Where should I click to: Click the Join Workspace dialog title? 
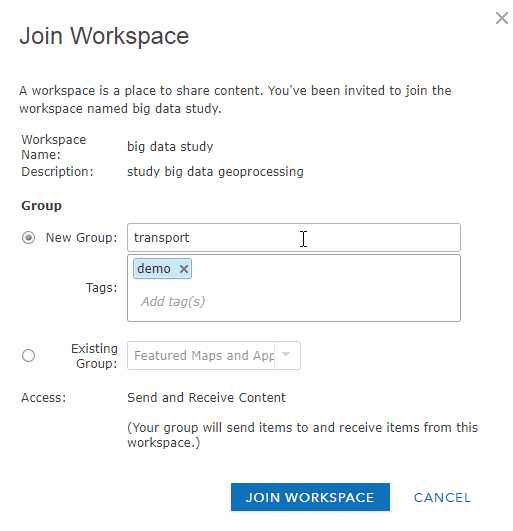point(104,36)
